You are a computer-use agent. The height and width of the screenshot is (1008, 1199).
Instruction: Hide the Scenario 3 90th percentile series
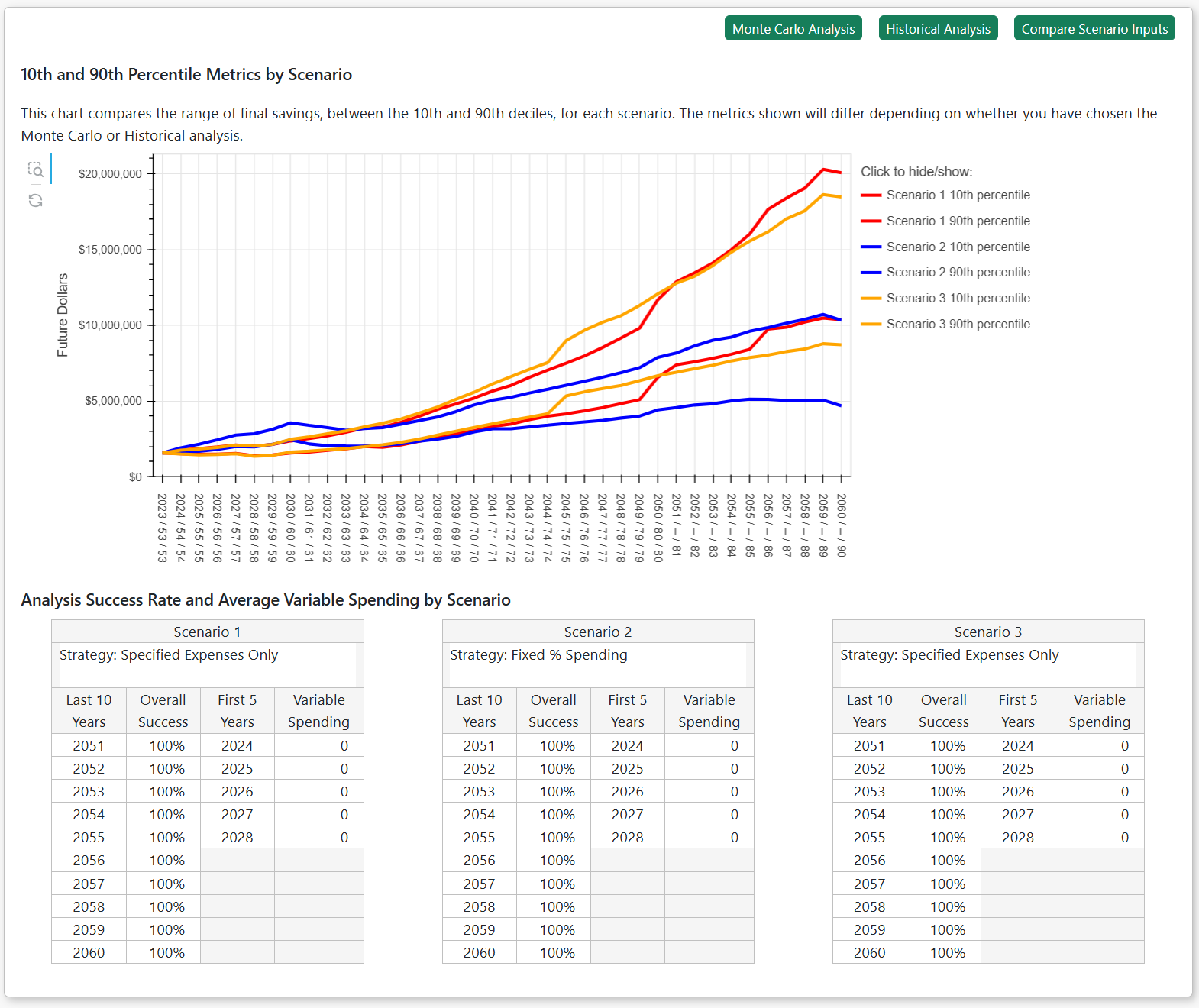(958, 325)
